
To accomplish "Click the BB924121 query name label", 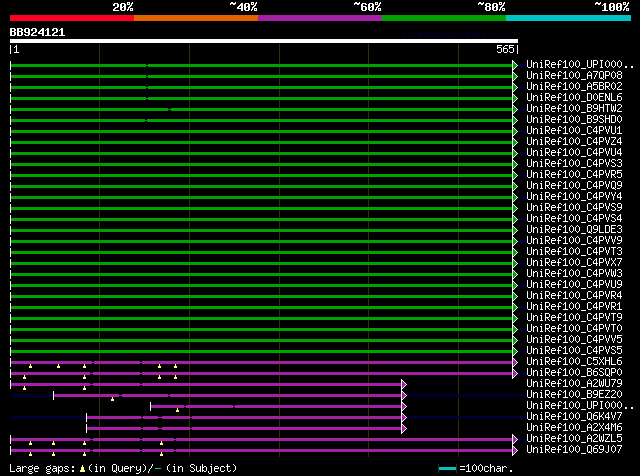I will pos(38,32).
